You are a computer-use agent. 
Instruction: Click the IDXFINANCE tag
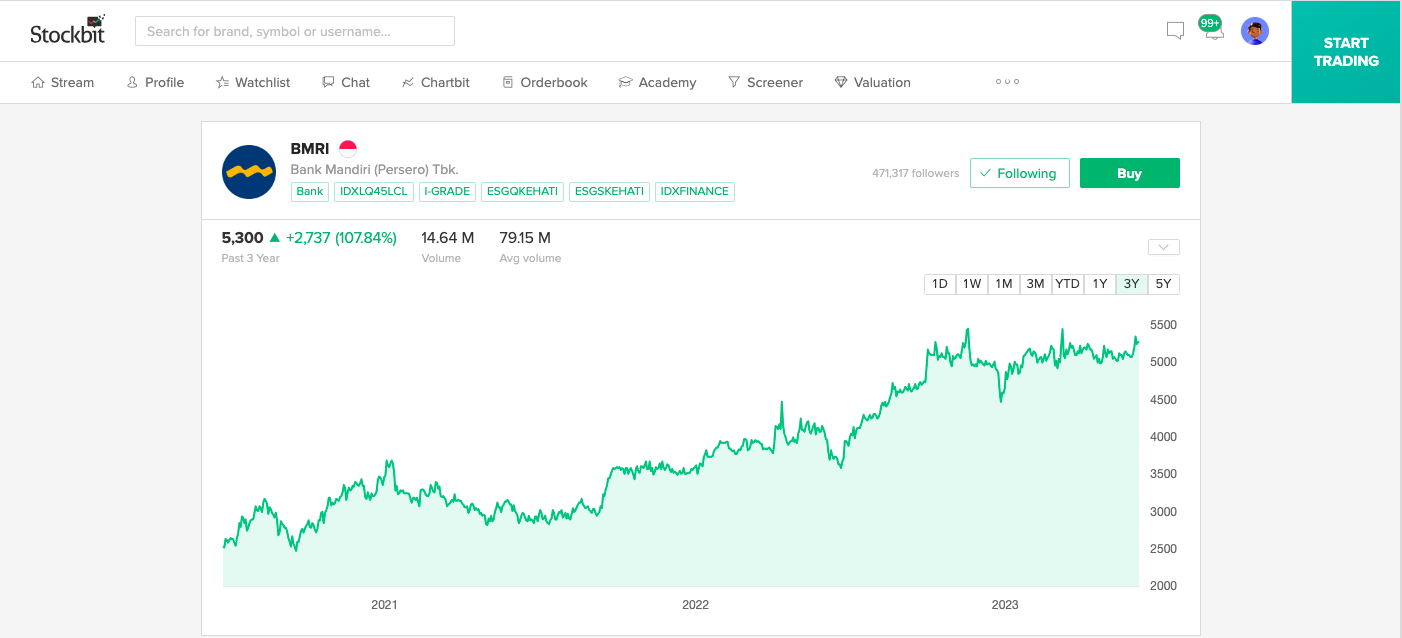click(695, 191)
